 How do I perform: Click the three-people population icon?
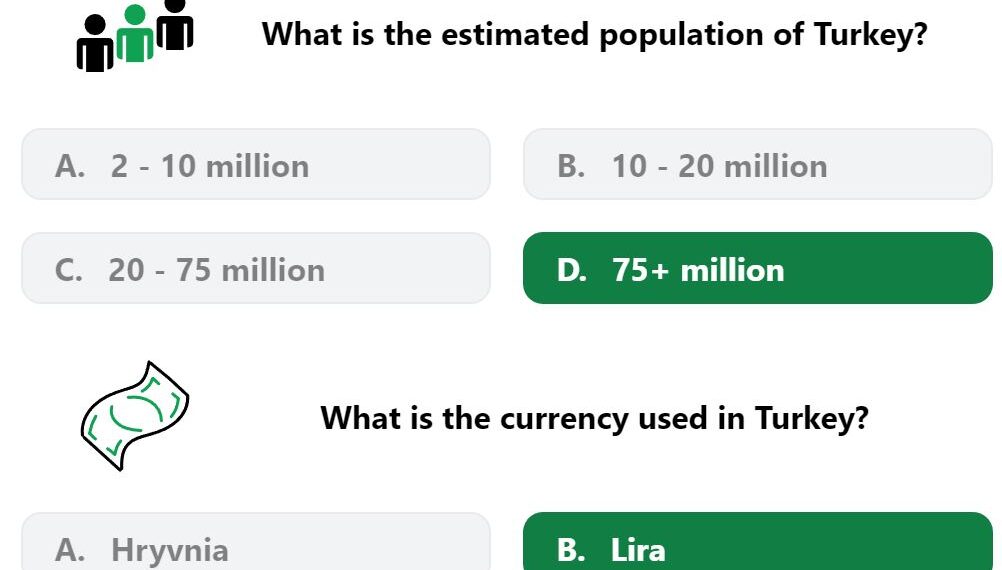tap(135, 36)
